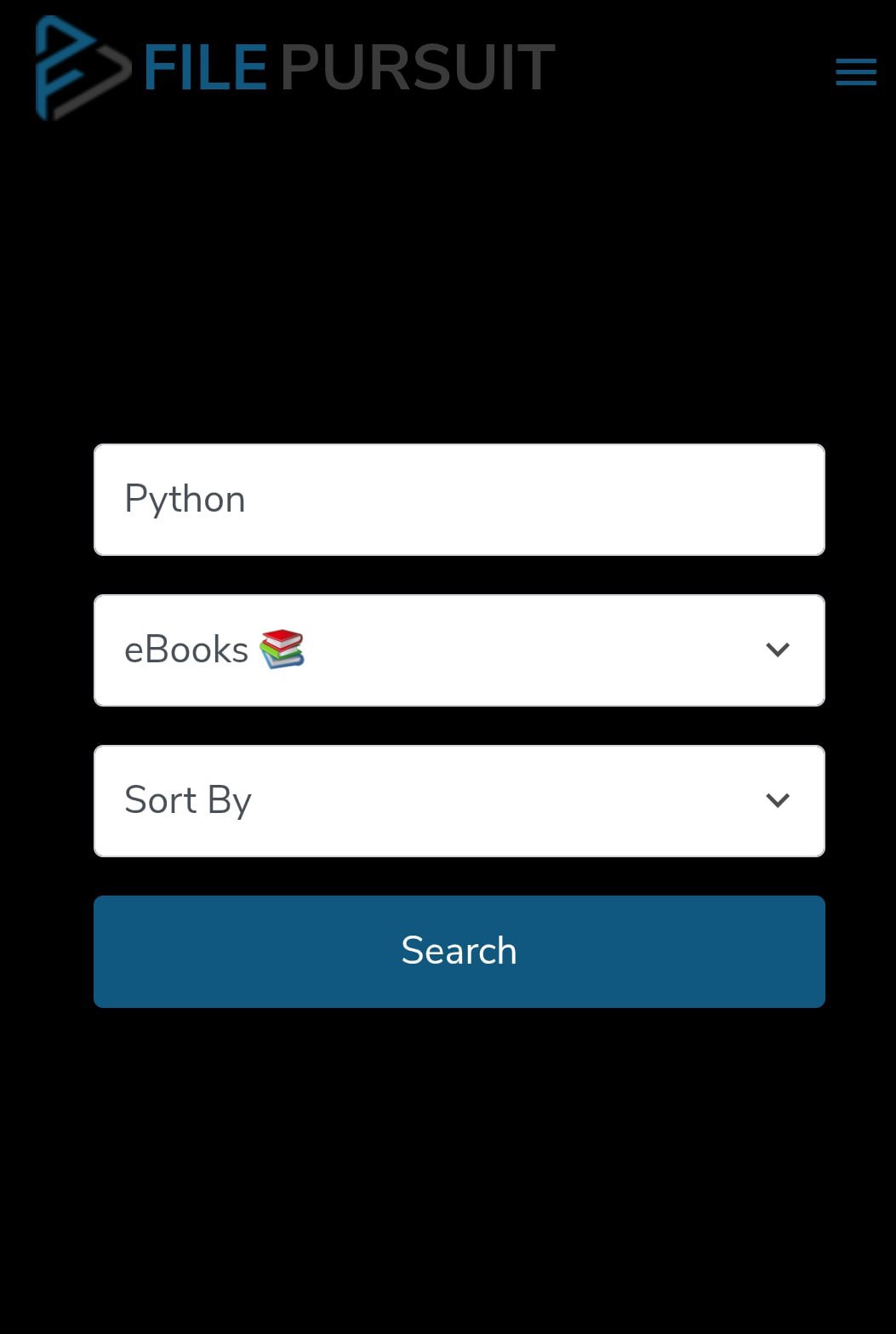896x1334 pixels.
Task: Click the Search label text on button
Action: [459, 951]
